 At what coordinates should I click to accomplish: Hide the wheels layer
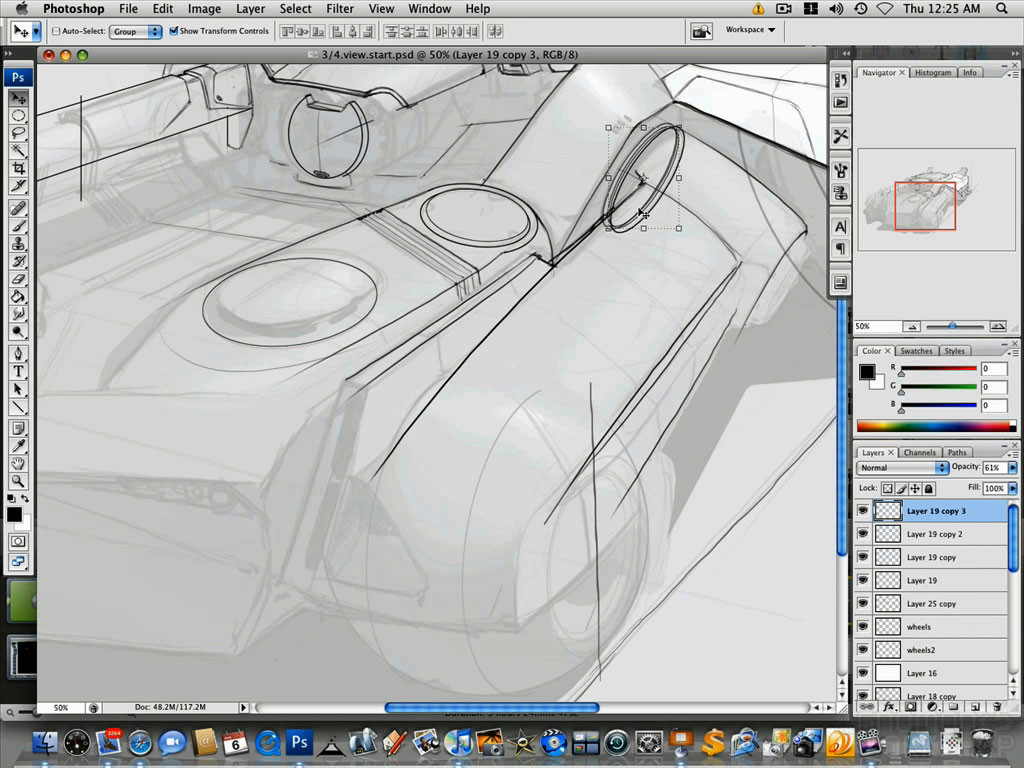862,626
